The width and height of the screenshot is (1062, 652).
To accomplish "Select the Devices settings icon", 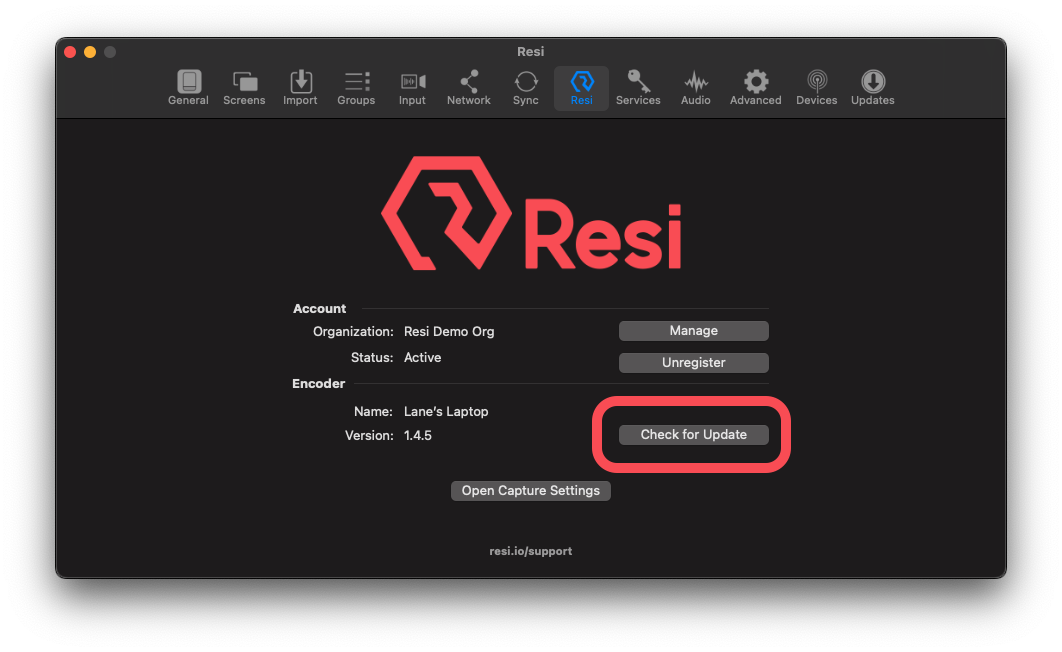I will [x=816, y=87].
